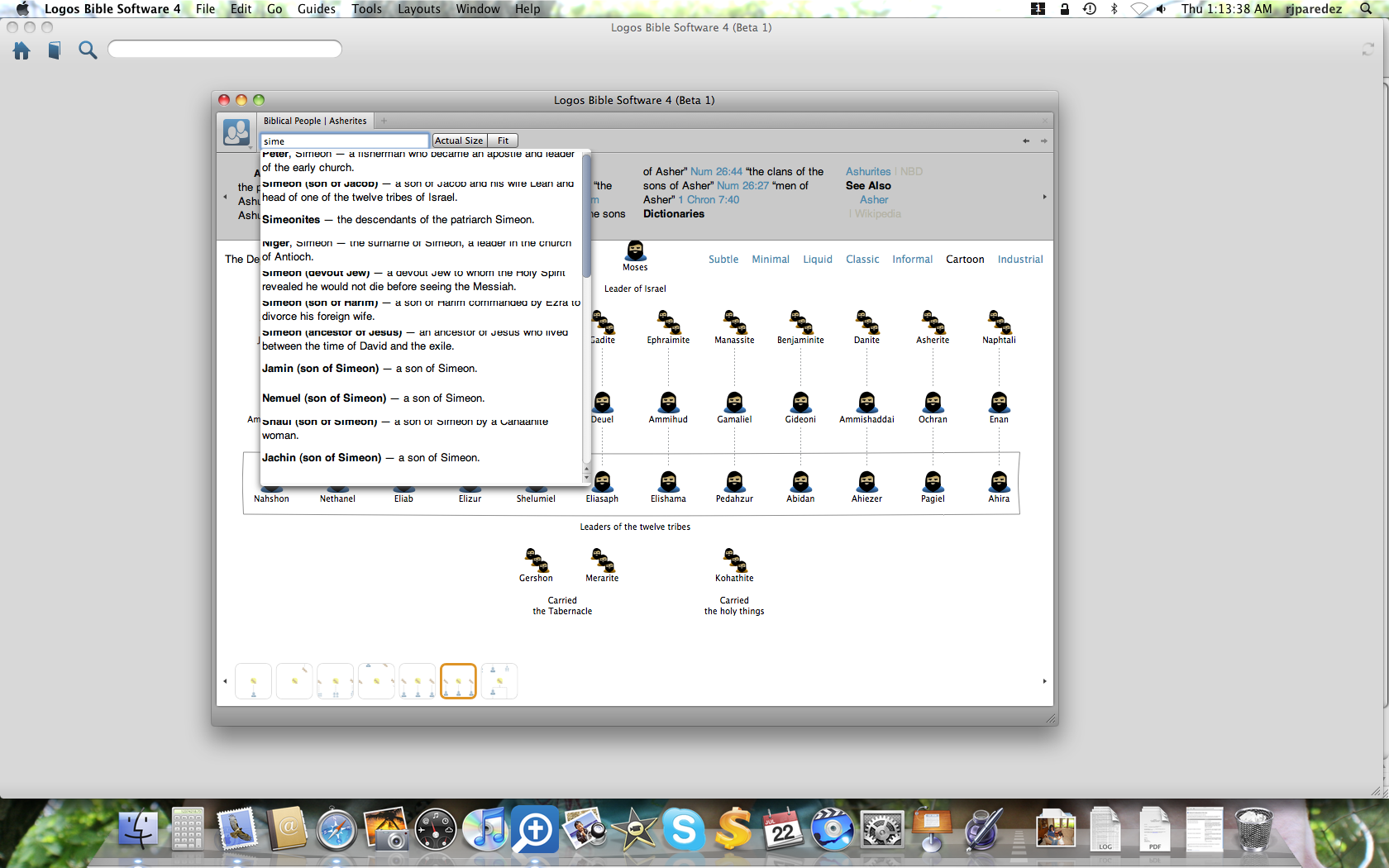This screenshot has height=868, width=1389.
Task: Follow the Ashurites dictionary link
Action: point(868,172)
